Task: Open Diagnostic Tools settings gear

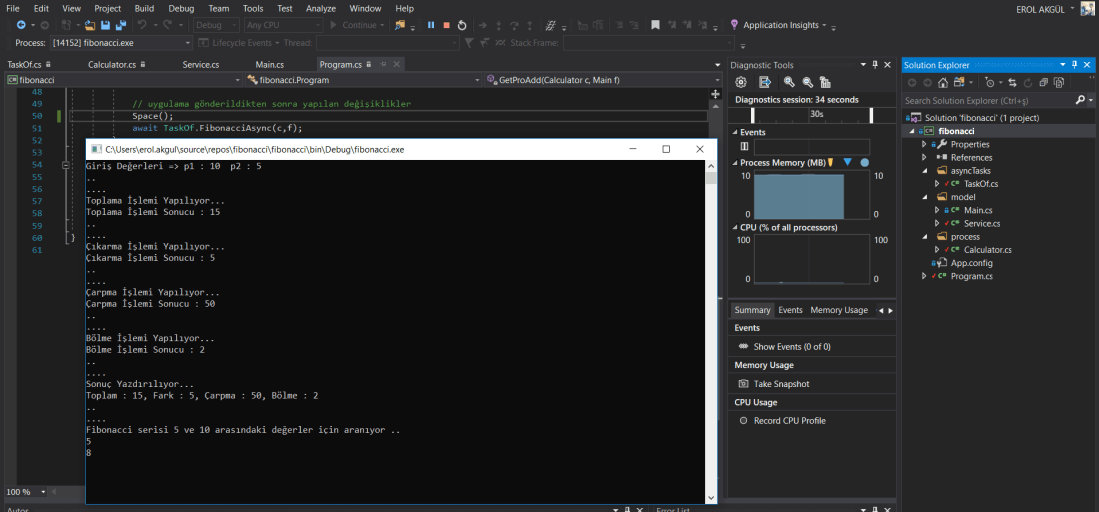Action: click(742, 82)
